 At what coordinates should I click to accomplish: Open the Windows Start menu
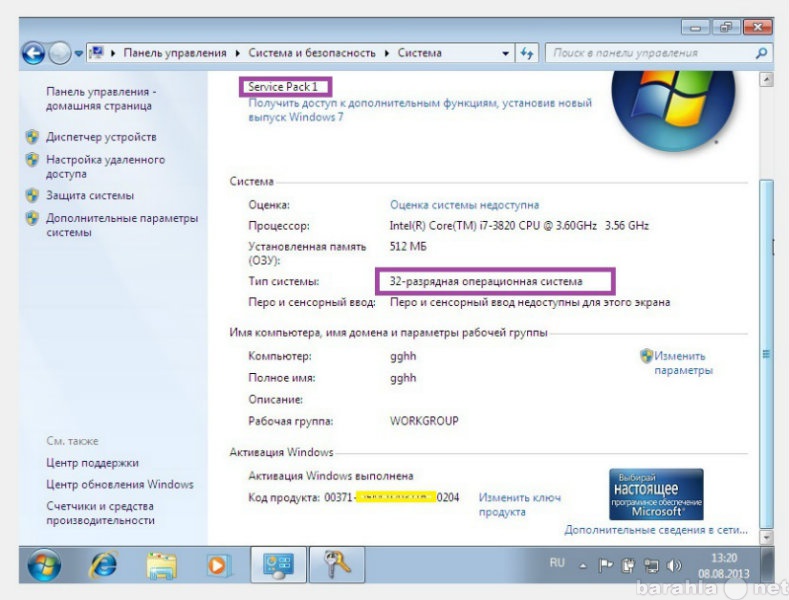tap(44, 565)
